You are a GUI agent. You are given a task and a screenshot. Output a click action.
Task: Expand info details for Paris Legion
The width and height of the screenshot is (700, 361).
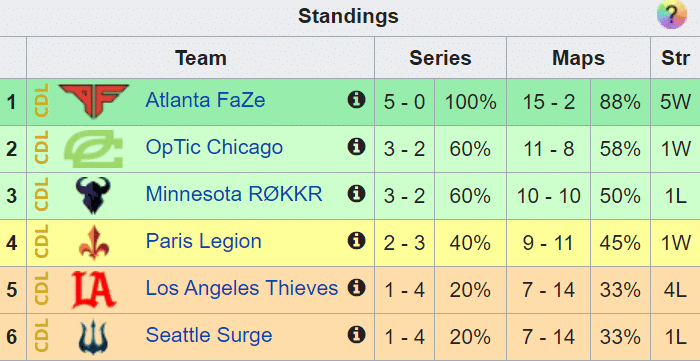(356, 241)
